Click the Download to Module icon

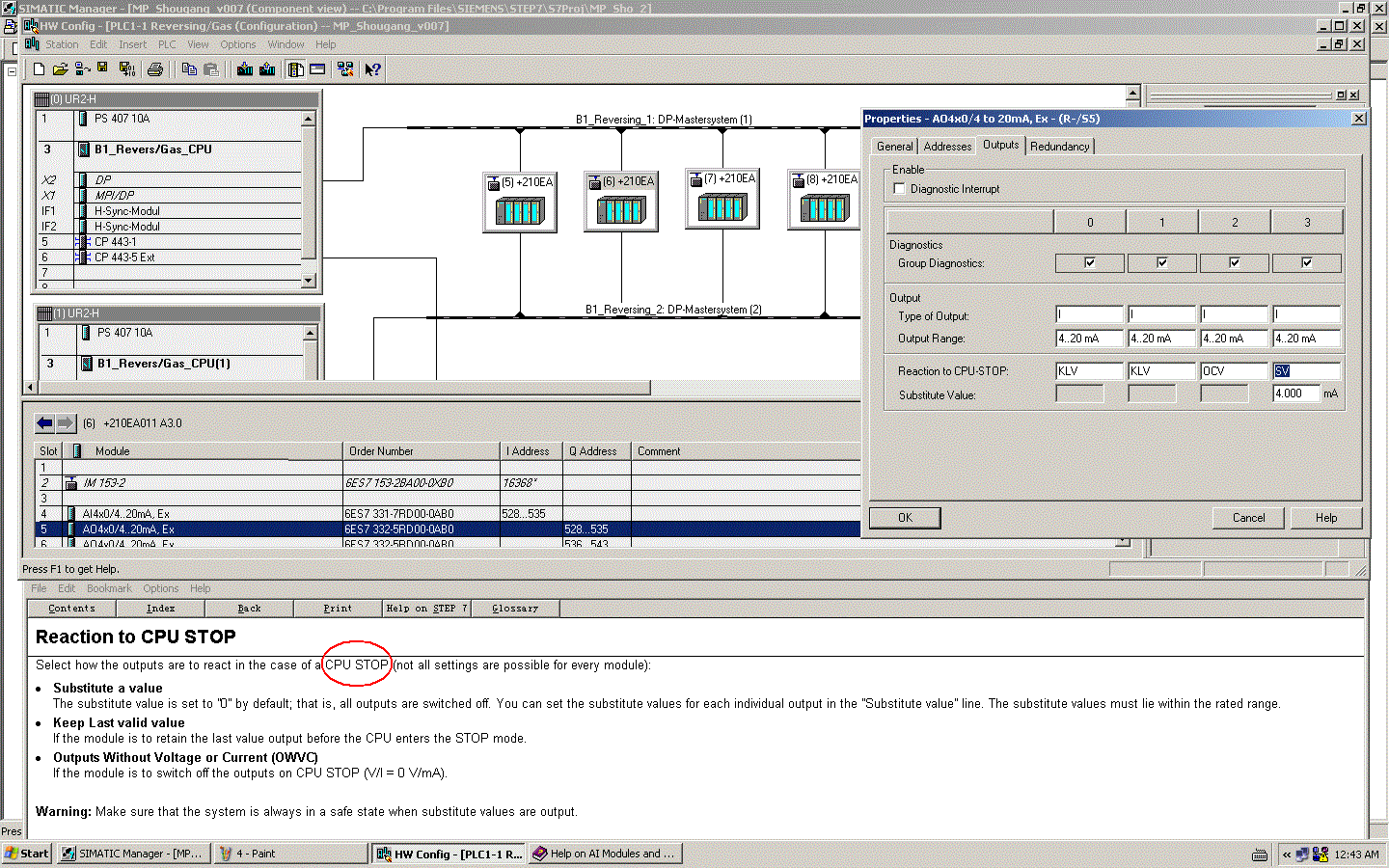(x=245, y=69)
